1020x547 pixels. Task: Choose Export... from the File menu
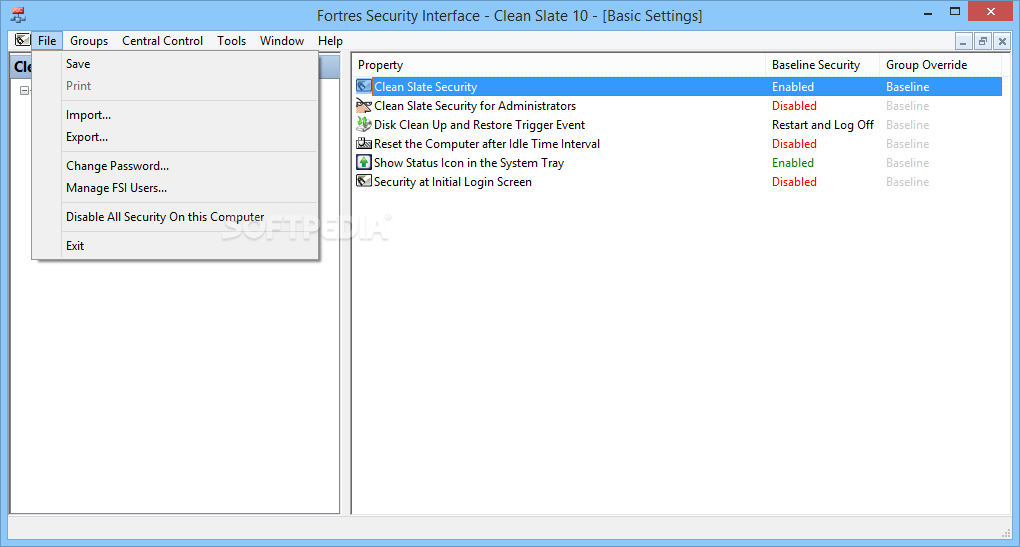pos(175,137)
